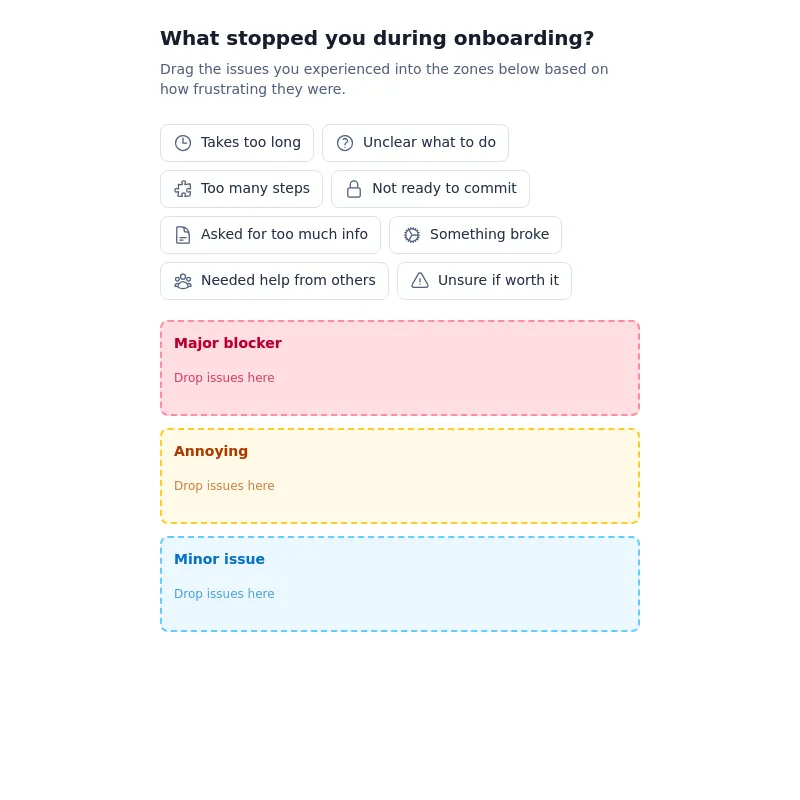The width and height of the screenshot is (800, 800).
Task: Click the warning triangle icon on 'Unsure if worth it'
Action: pyautogui.click(x=420, y=280)
